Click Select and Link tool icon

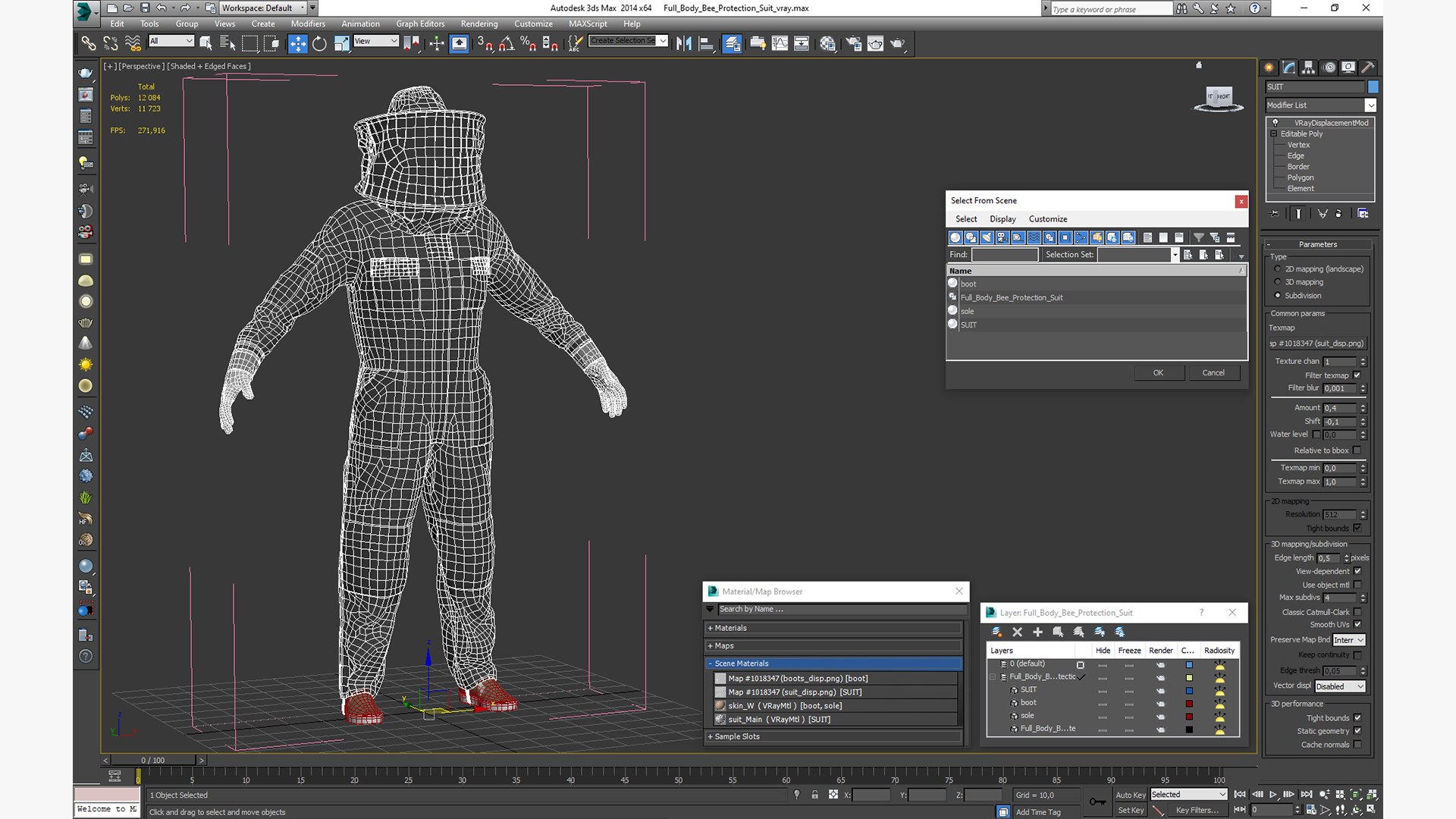pyautogui.click(x=89, y=43)
